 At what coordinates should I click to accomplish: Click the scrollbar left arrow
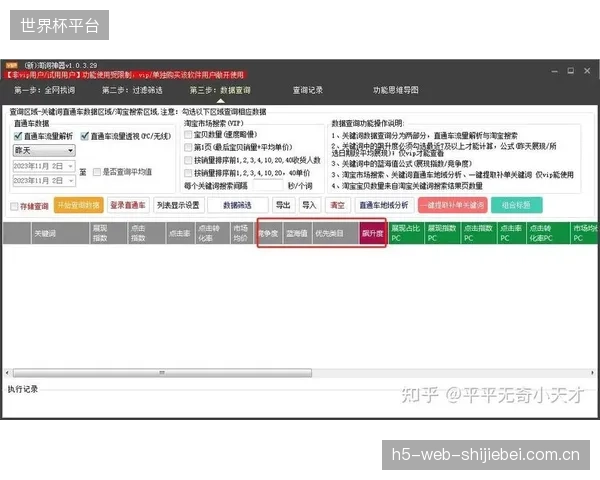(7, 372)
